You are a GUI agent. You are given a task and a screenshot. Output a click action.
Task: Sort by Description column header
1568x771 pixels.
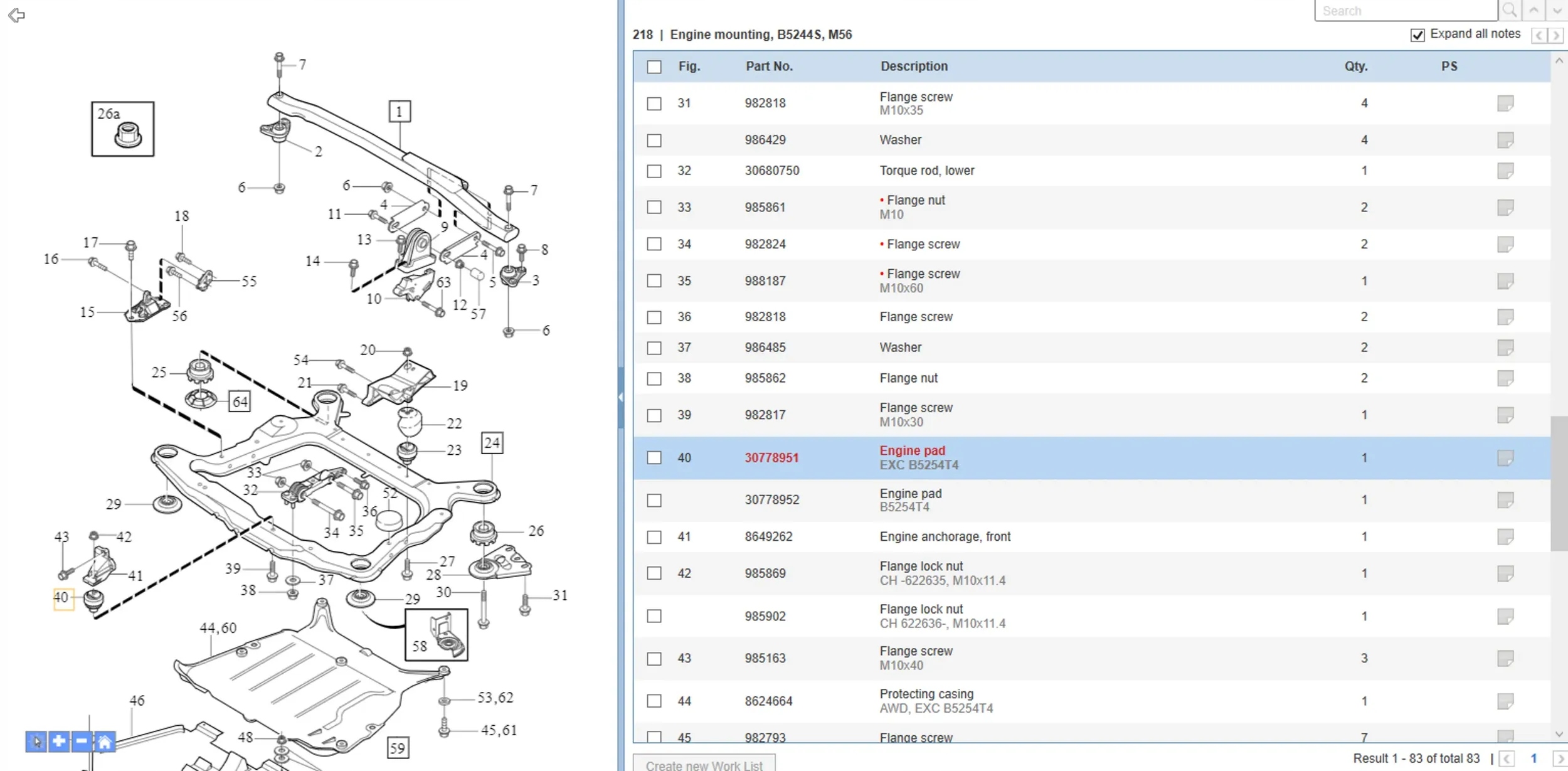(914, 66)
